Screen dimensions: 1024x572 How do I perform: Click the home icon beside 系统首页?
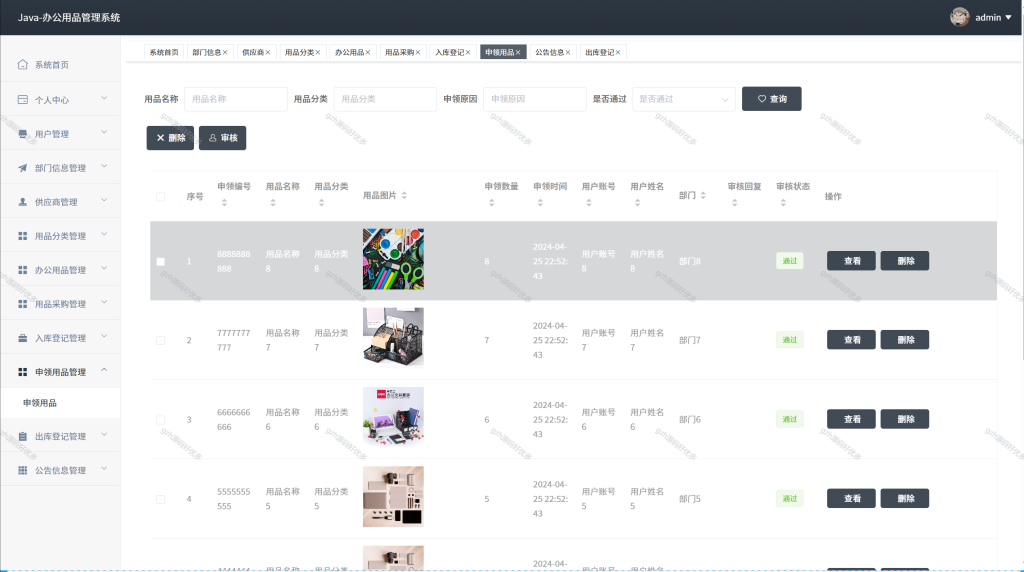[x=23, y=65]
